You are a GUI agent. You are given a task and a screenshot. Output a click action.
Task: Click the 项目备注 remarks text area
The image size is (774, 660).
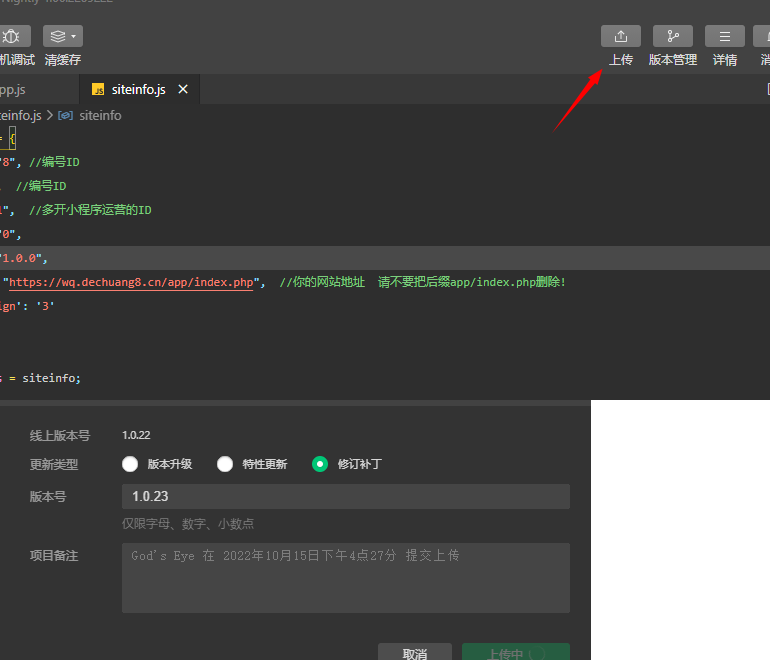[x=346, y=578]
